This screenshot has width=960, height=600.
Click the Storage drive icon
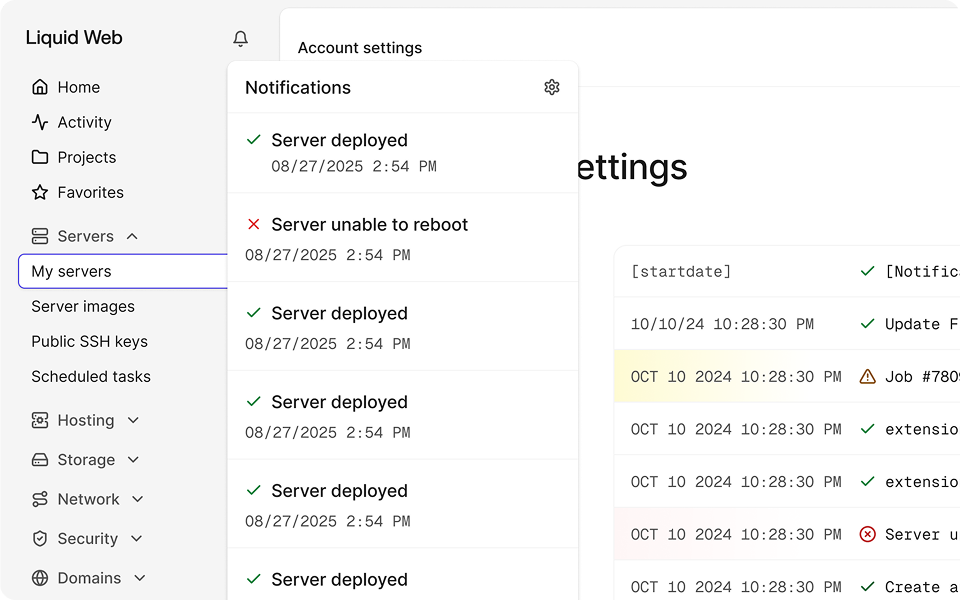coord(40,459)
